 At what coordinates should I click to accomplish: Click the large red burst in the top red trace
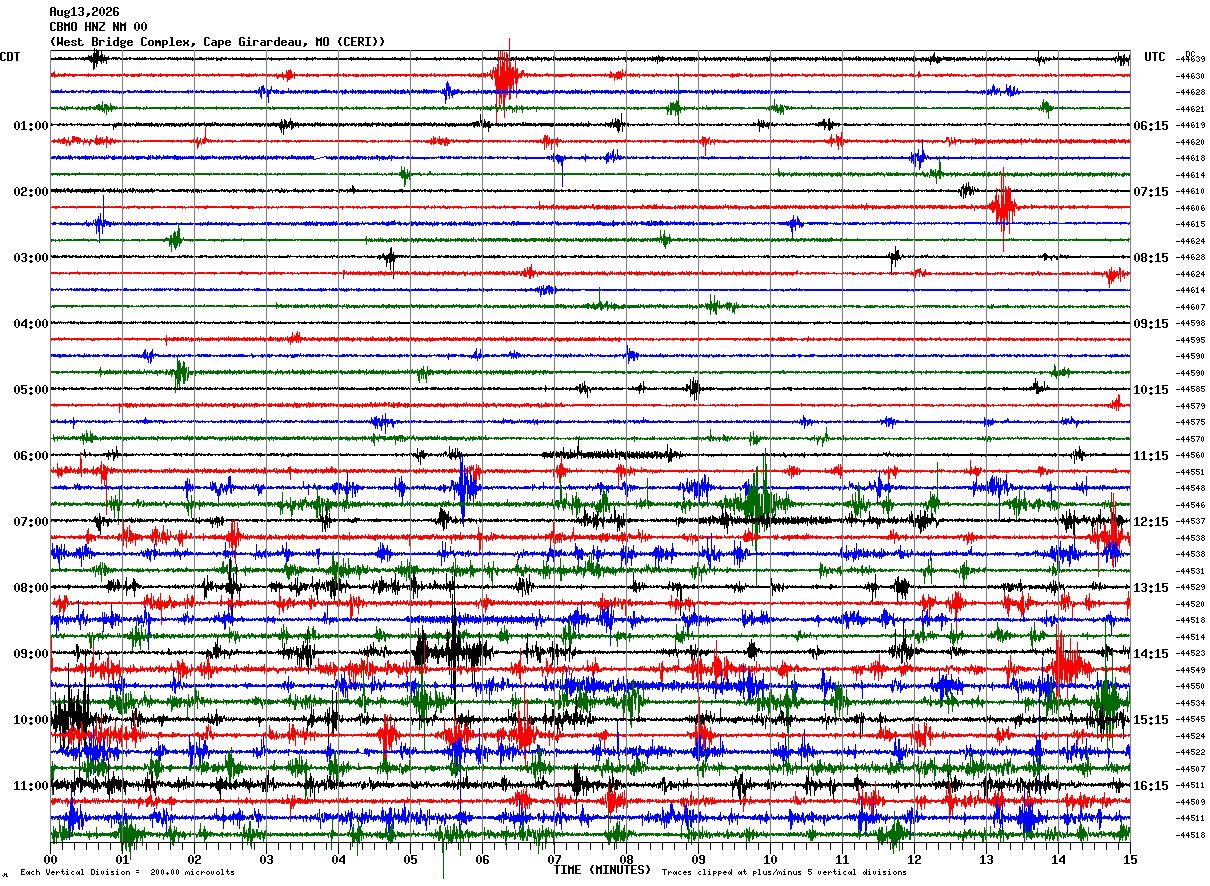pyautogui.click(x=505, y=76)
